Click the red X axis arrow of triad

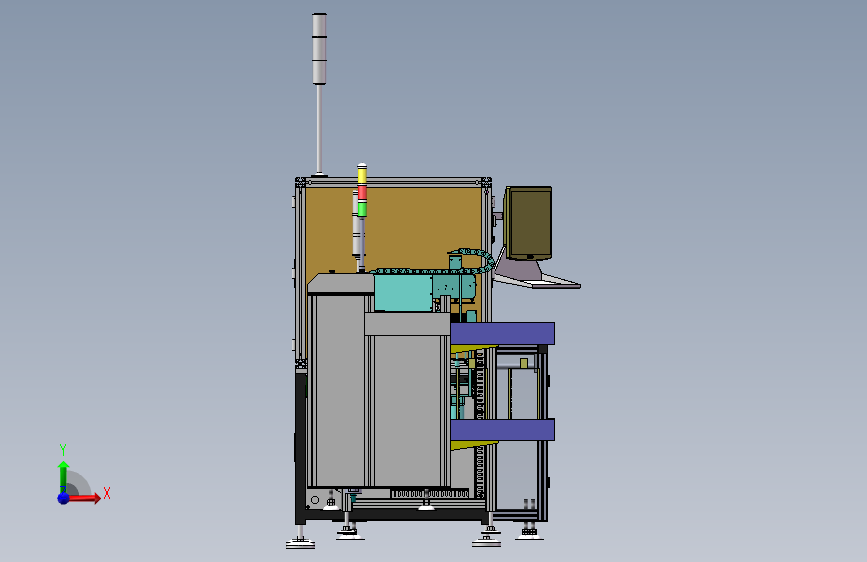(84, 498)
